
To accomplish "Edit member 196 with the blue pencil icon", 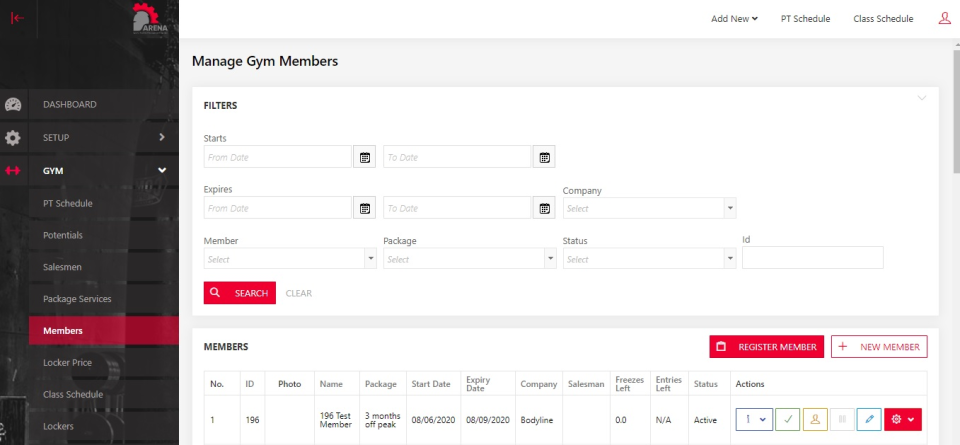I will [x=869, y=420].
